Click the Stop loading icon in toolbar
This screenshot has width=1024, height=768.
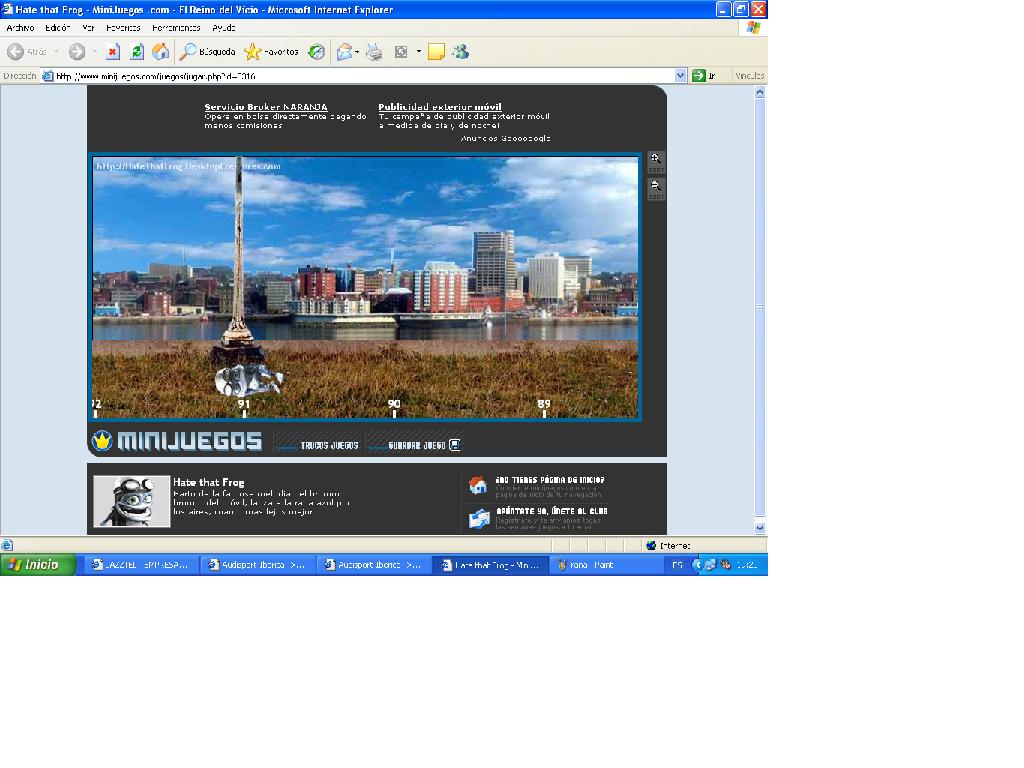tap(113, 52)
